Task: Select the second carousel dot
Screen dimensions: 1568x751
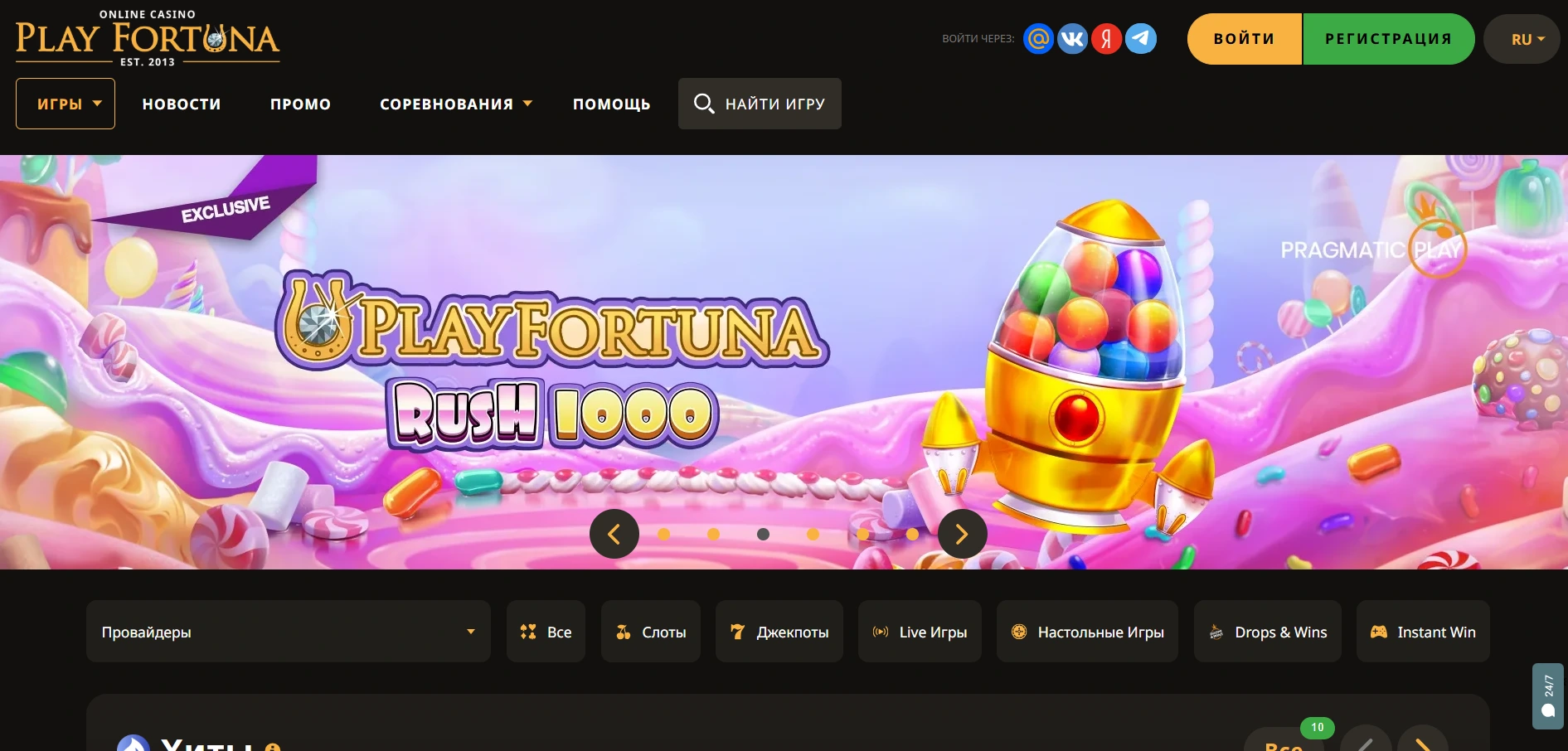Action: 713,535
